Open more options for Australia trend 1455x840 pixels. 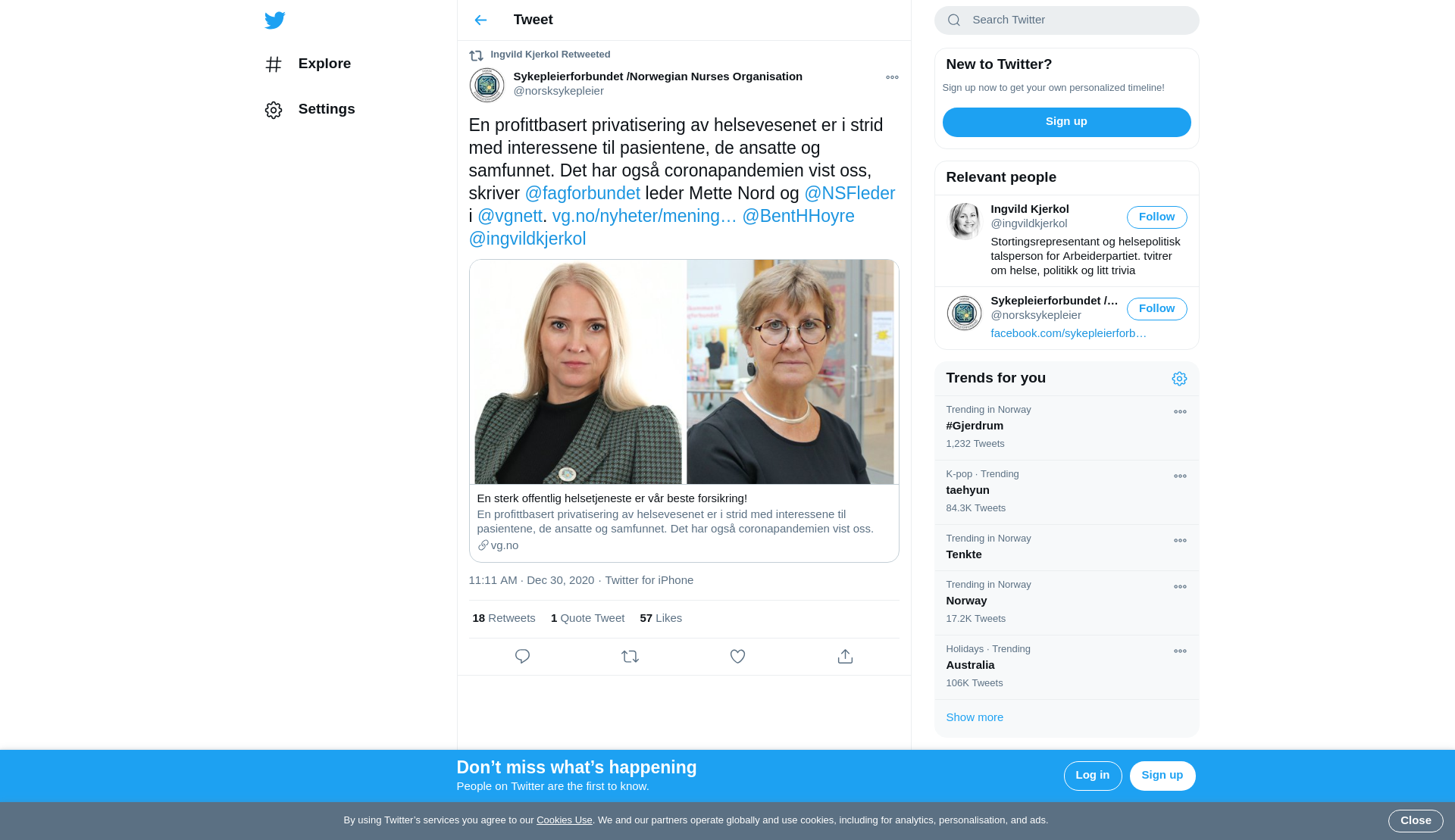click(x=1180, y=651)
